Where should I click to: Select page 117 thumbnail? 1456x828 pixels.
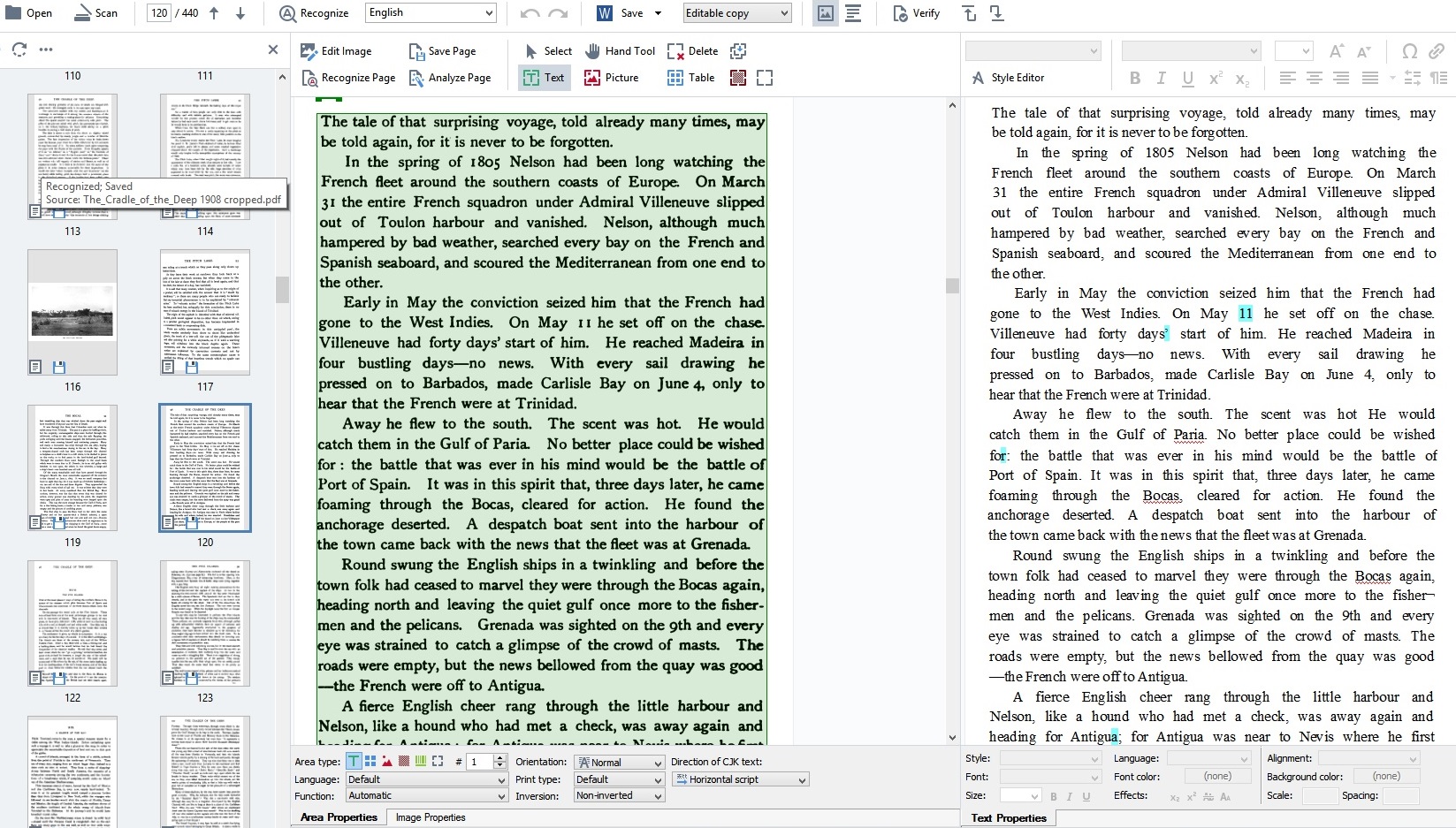[x=205, y=312]
